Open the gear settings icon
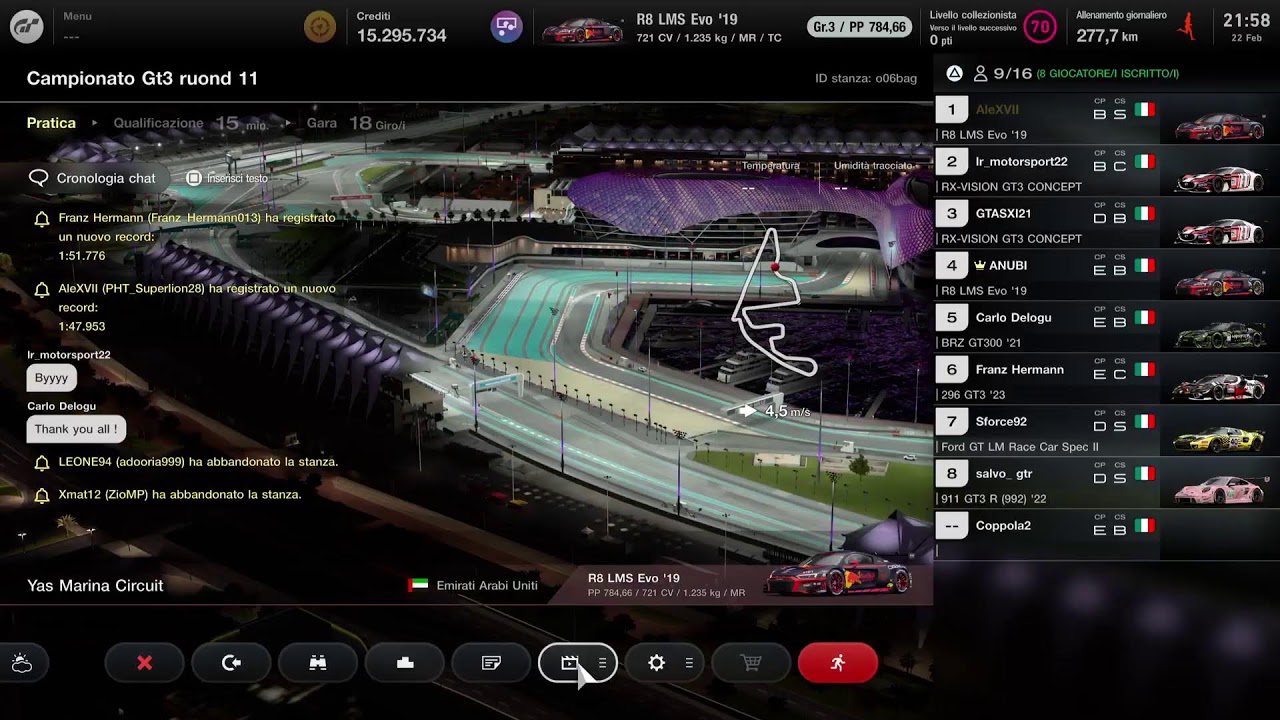The height and width of the screenshot is (720, 1280). tap(656, 663)
